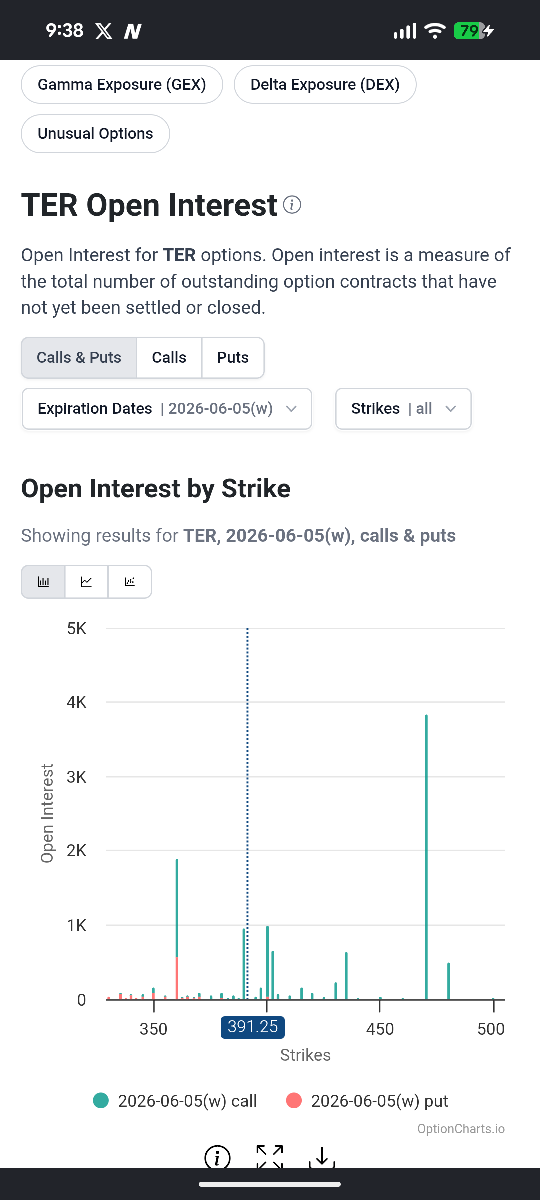Open the X app notification icon
This screenshot has width=540, height=1200.
[103, 31]
